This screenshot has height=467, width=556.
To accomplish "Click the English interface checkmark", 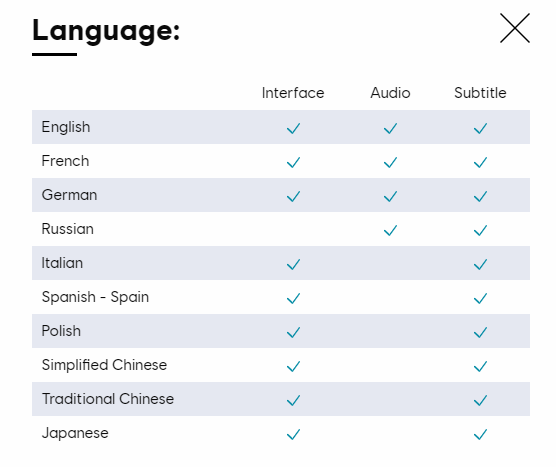I will pos(293,128).
